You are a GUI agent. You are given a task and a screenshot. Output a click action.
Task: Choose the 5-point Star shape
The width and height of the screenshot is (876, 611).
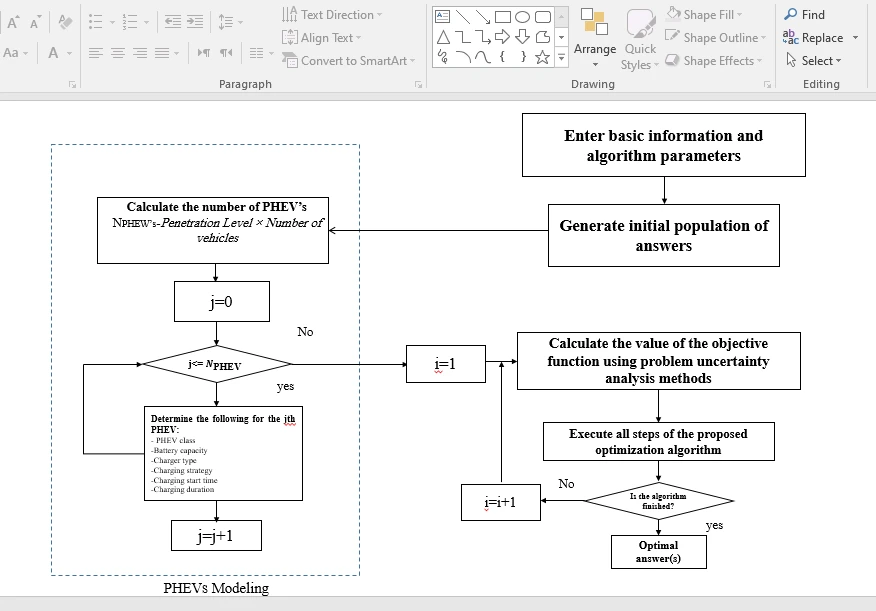pyautogui.click(x=542, y=57)
